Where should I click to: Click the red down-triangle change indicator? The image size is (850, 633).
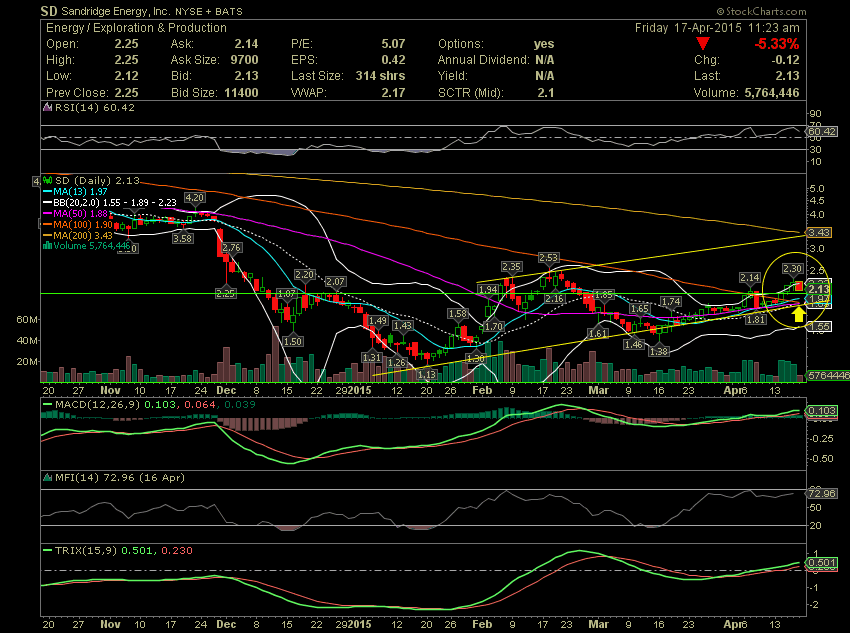click(703, 44)
